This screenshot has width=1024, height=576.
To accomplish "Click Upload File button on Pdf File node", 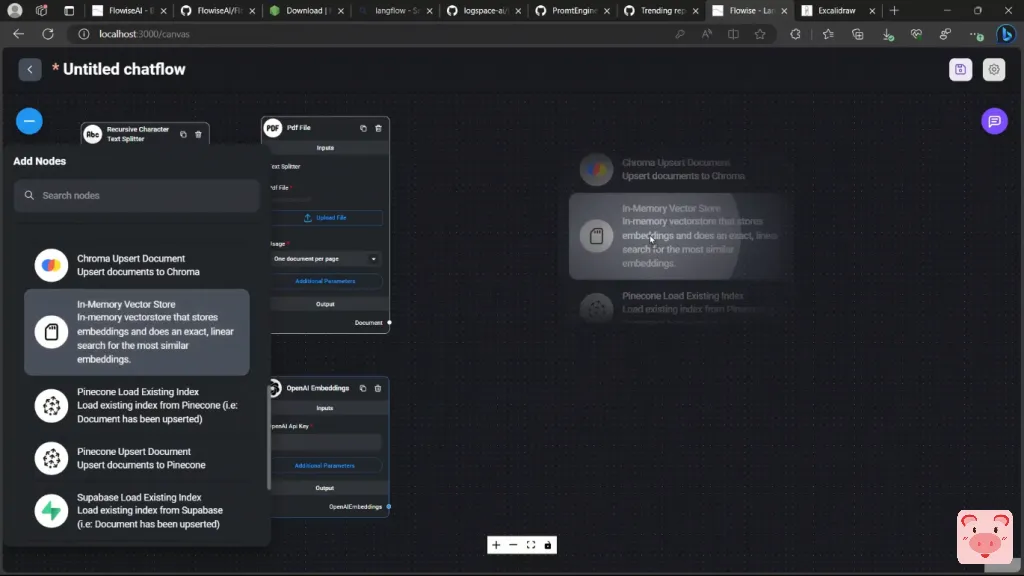I will coord(325,218).
